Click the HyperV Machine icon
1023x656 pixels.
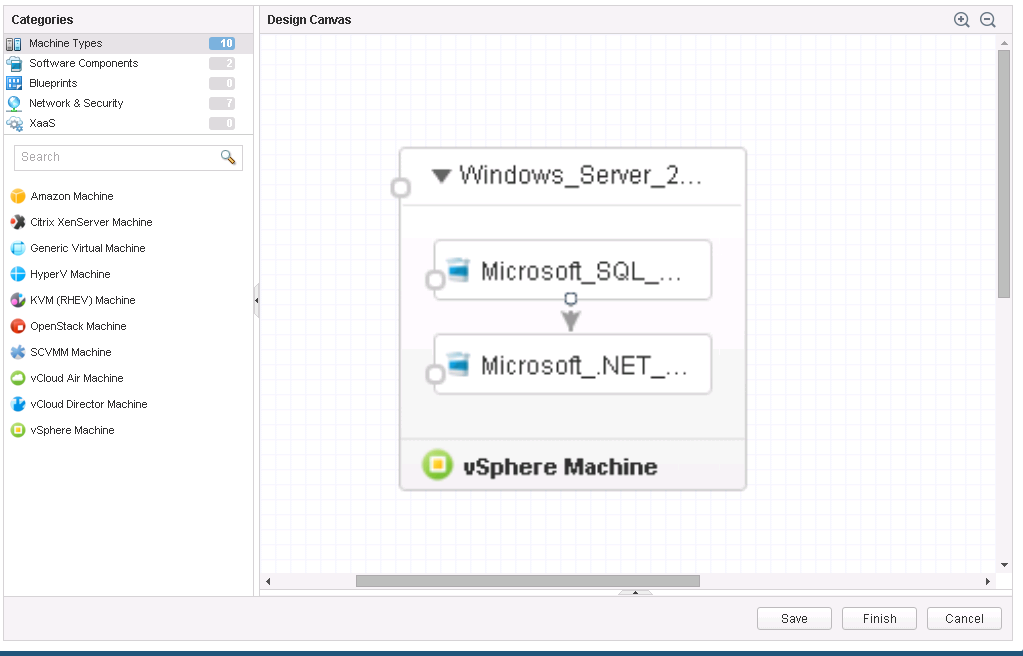click(18, 274)
